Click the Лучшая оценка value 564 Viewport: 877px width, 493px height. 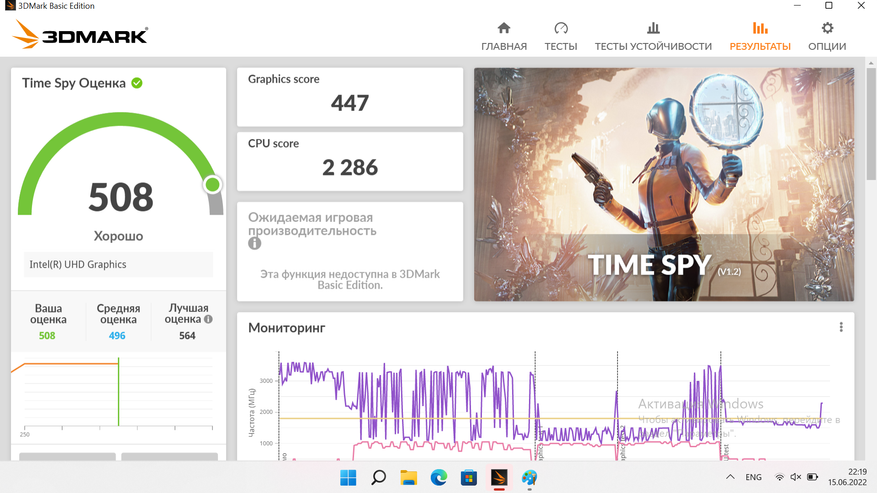click(187, 336)
